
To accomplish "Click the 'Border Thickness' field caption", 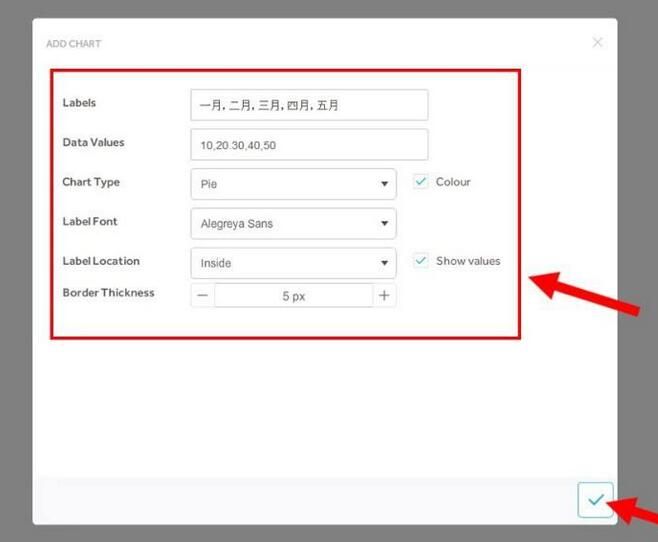I will tap(108, 293).
